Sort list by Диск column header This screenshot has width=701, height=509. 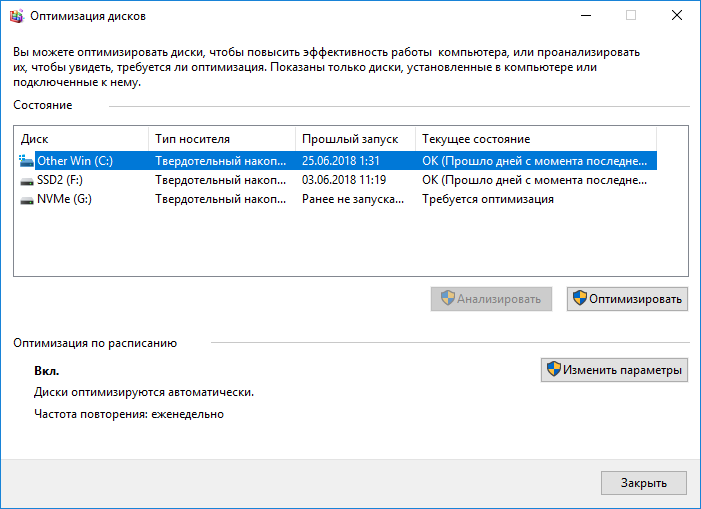(x=80, y=139)
